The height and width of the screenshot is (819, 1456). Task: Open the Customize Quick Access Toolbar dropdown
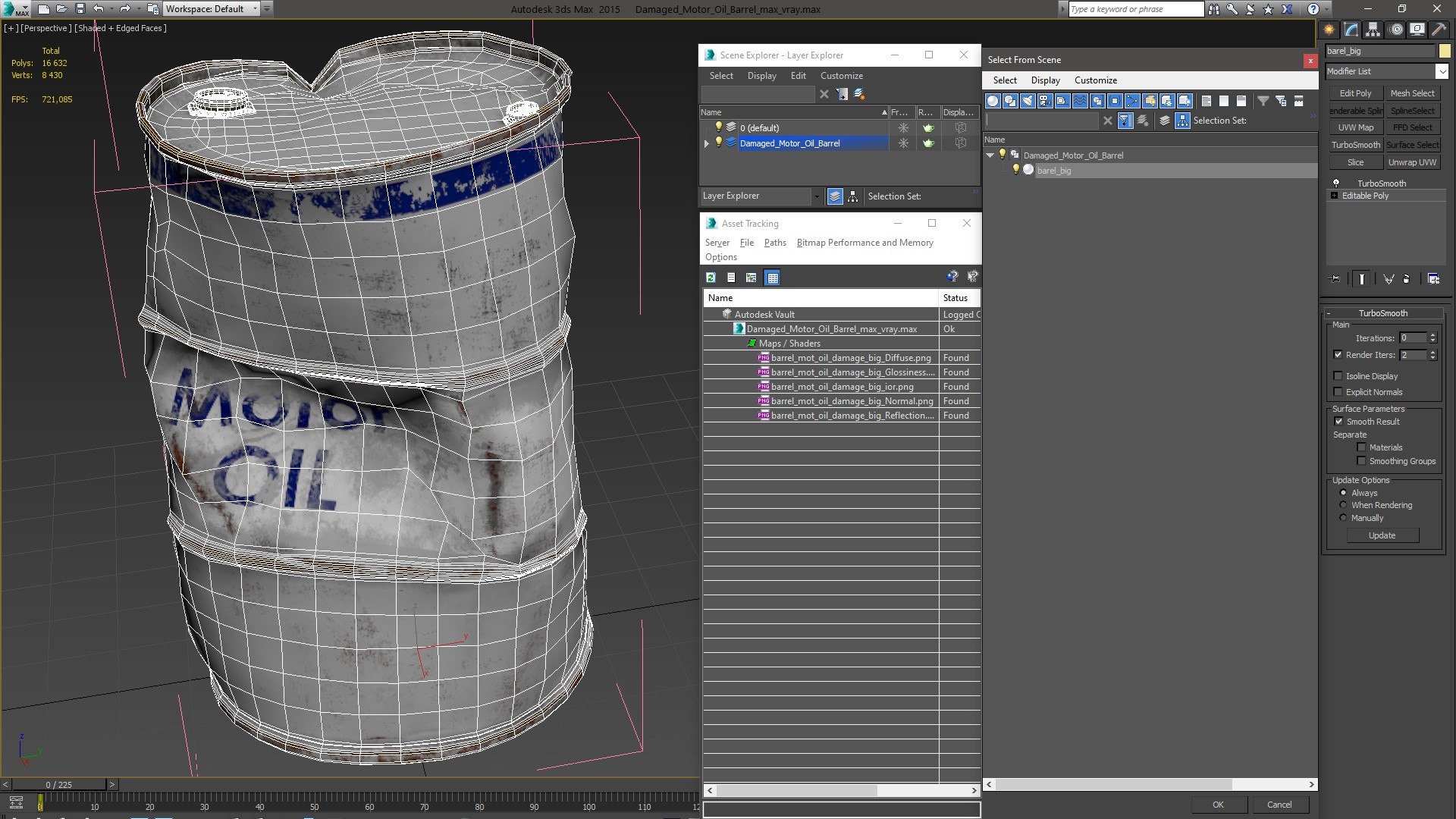(268, 9)
